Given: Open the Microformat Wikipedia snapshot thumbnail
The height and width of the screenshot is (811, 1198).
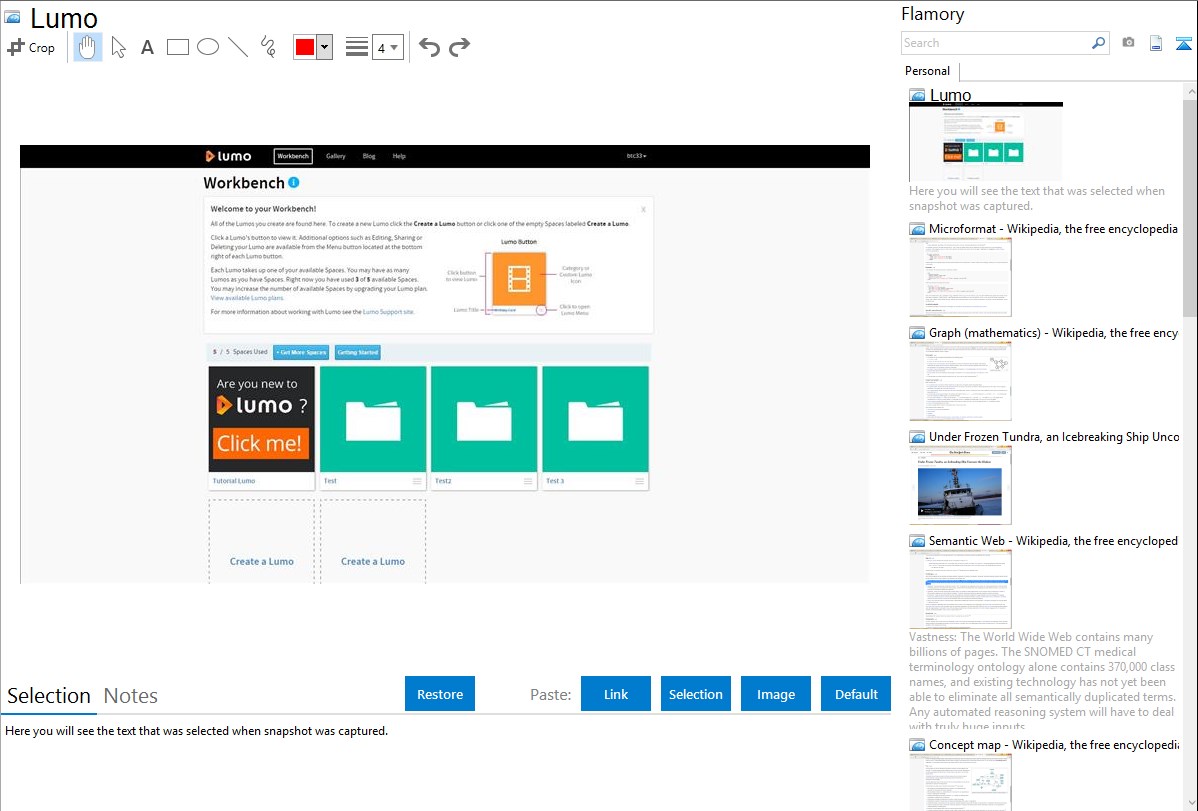Looking at the screenshot, I should point(960,277).
